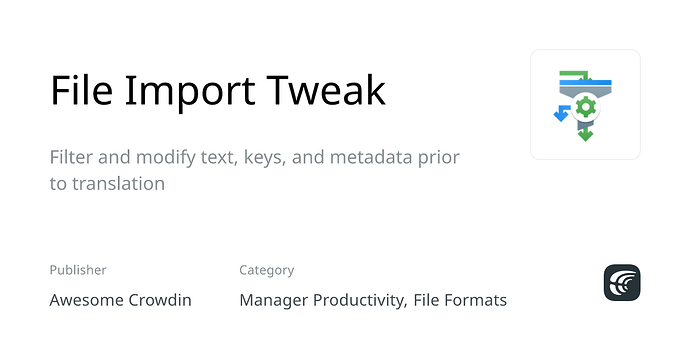Click the word 'Import' in the title
690x362 pixels.
(190, 91)
